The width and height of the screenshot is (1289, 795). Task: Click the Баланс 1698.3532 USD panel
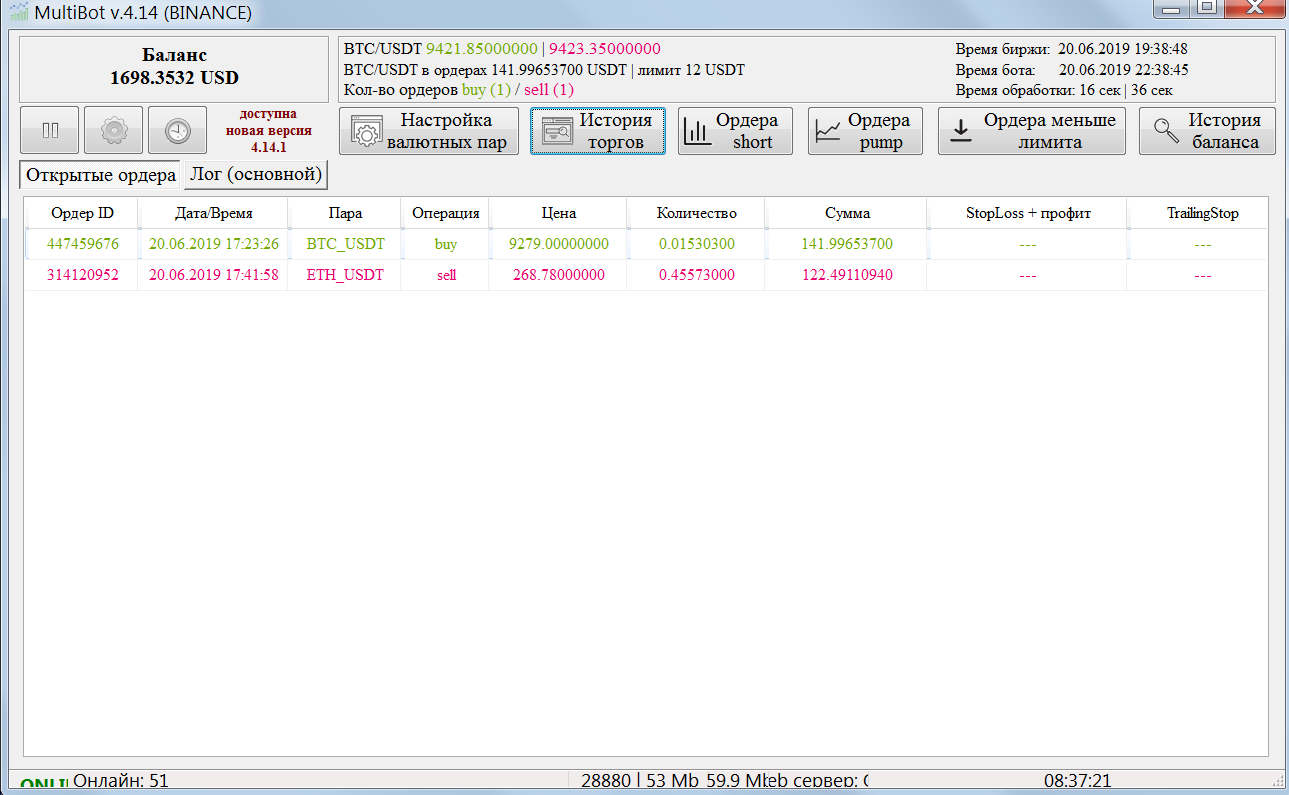pos(174,68)
